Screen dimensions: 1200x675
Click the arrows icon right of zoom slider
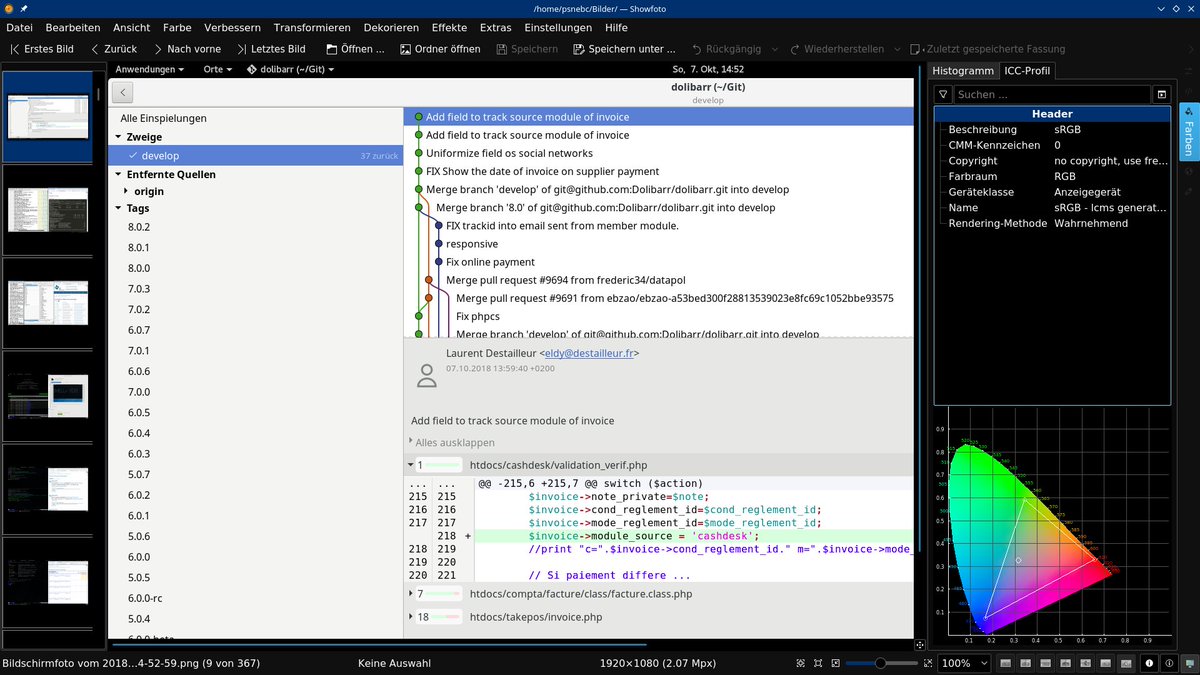(x=927, y=663)
